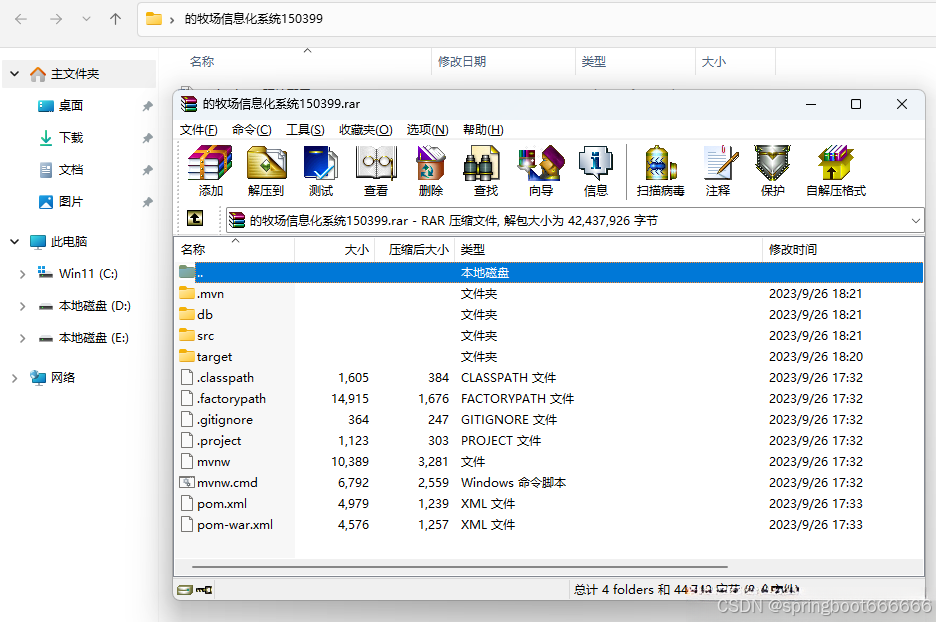Image resolution: width=936 pixels, height=622 pixels.
Task: Select the .classpath file
Action: click(x=549, y=378)
